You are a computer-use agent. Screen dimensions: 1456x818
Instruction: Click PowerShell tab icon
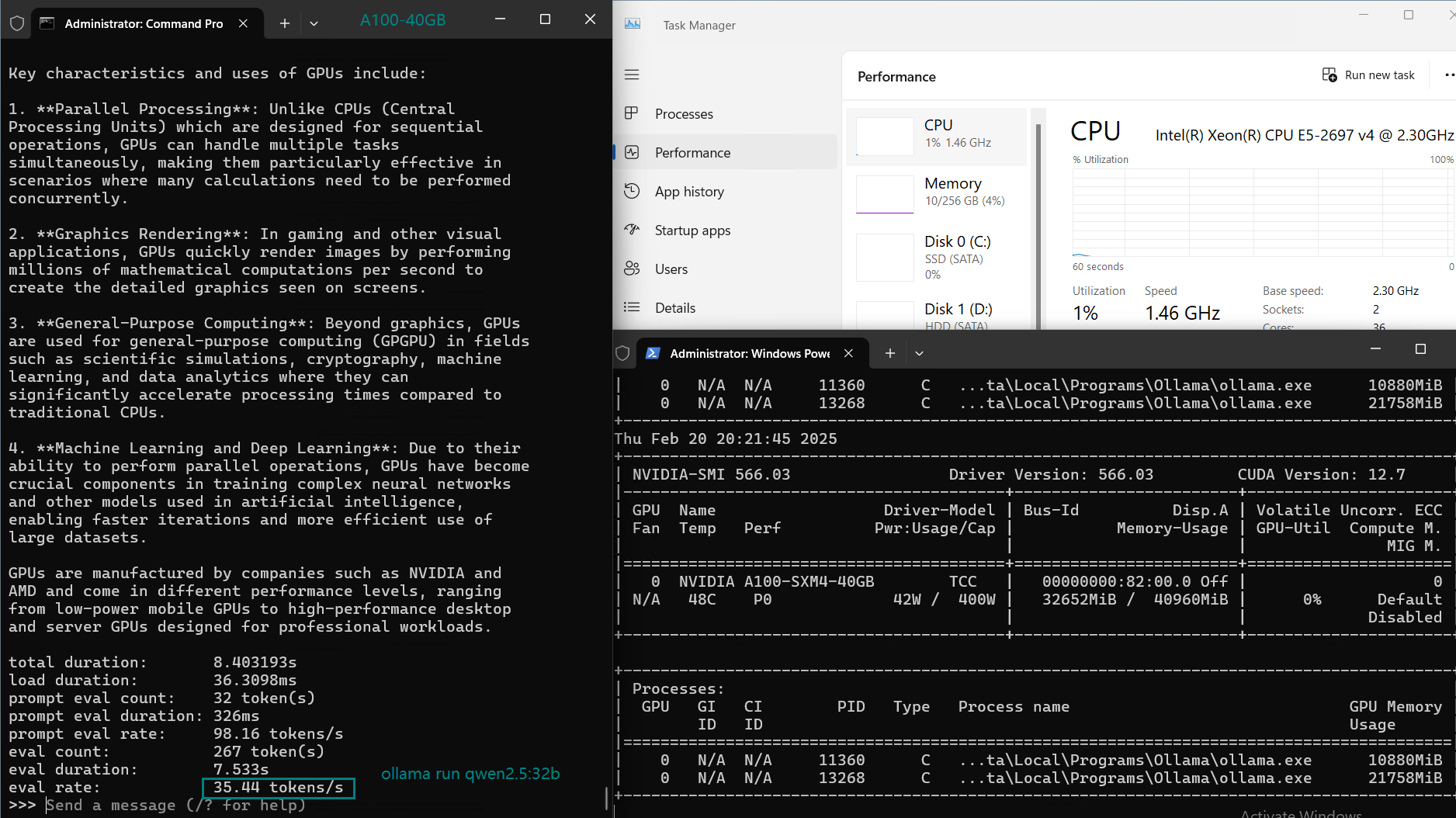(x=653, y=353)
